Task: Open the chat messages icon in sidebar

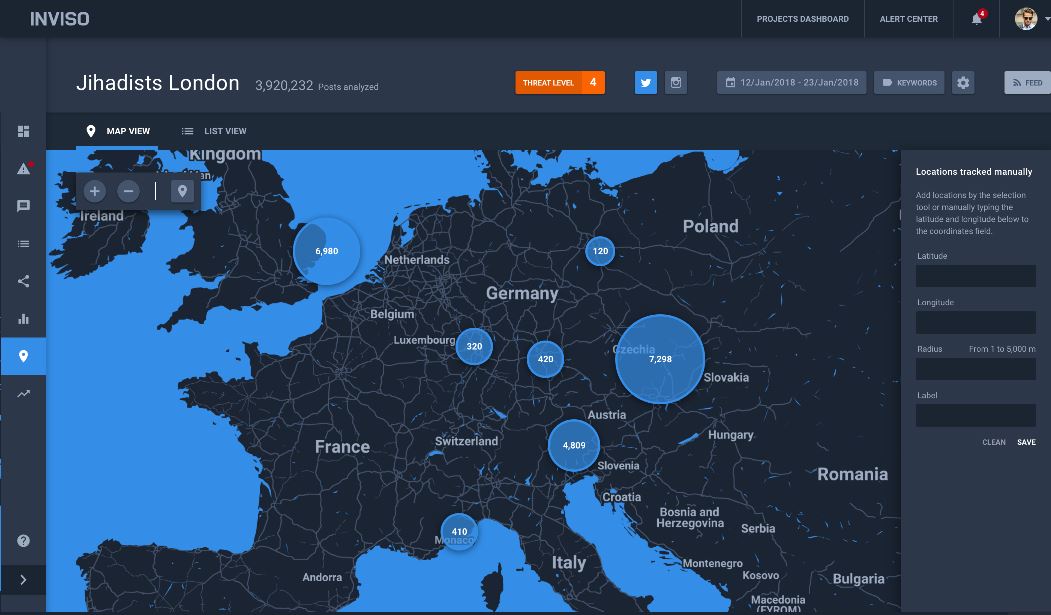Action: pos(23,206)
